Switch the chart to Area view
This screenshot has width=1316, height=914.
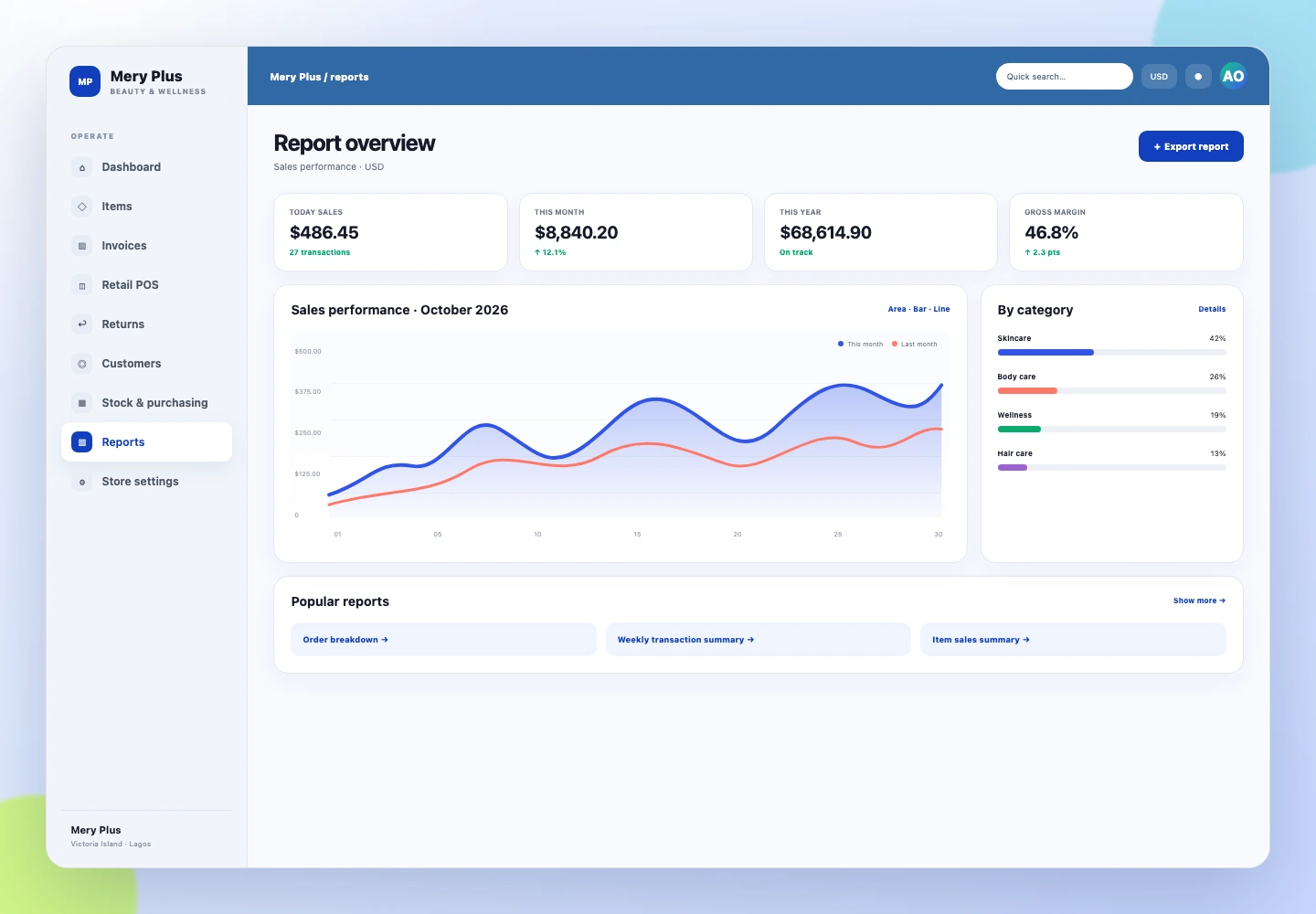897,310
